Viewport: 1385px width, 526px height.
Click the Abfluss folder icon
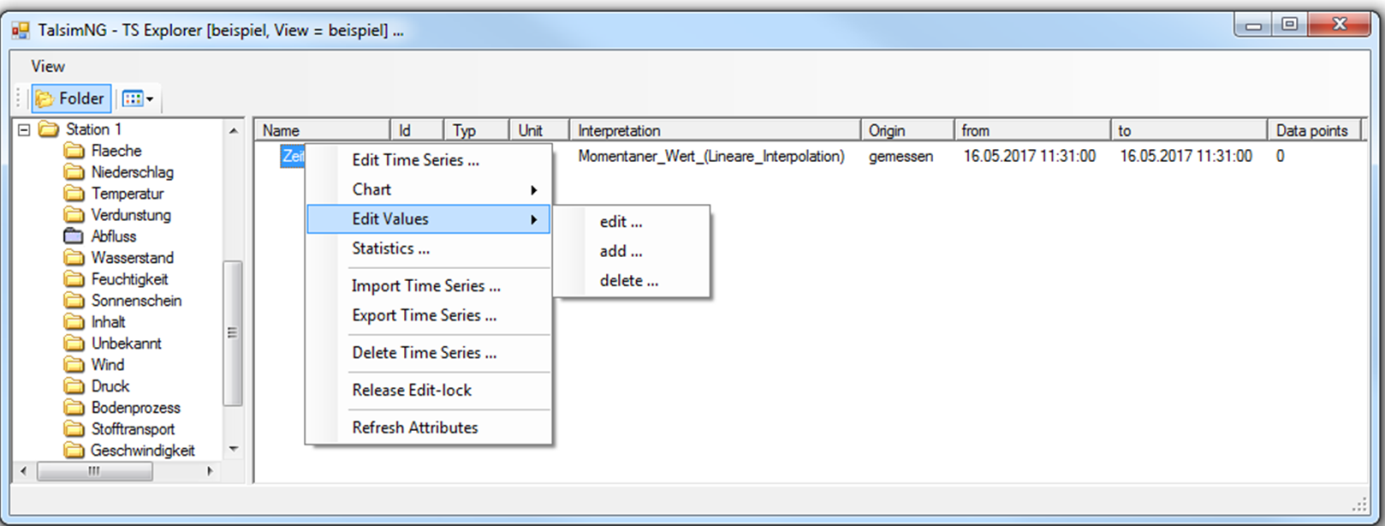point(74,237)
